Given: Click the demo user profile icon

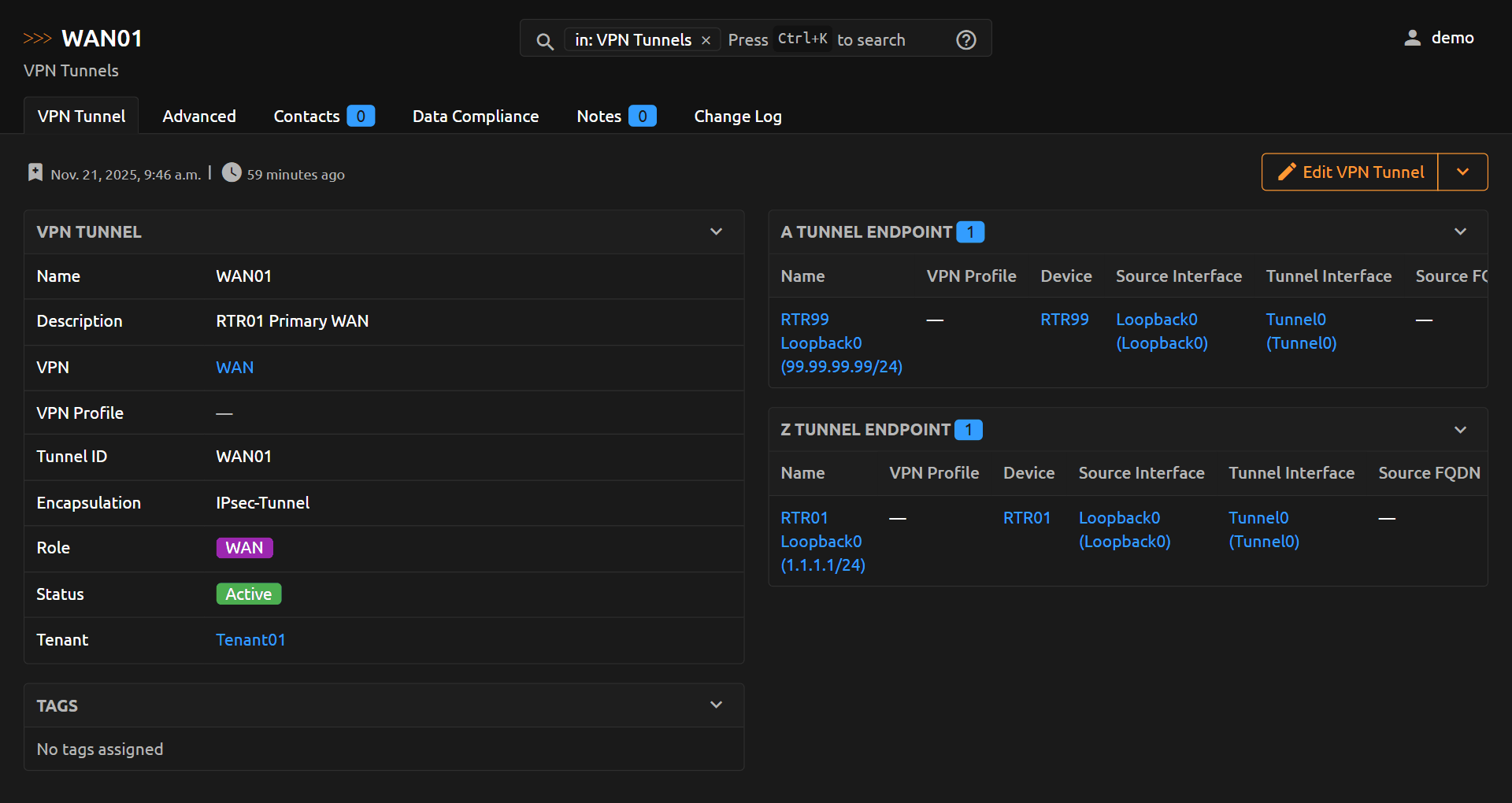Looking at the screenshot, I should 1412,38.
